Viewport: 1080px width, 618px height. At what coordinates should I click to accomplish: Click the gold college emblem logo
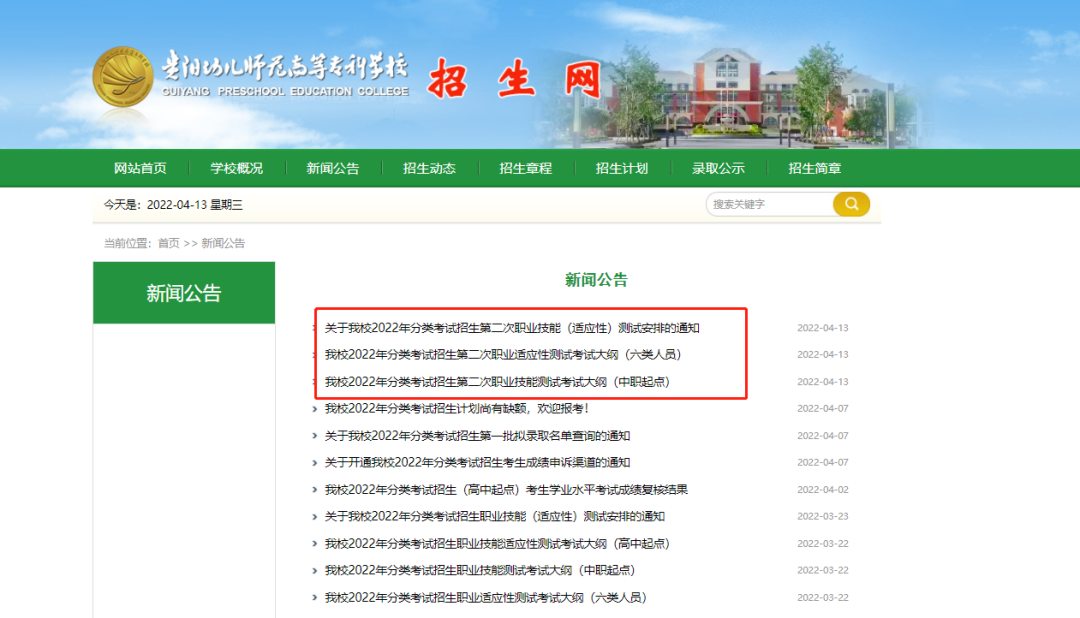pyautogui.click(x=124, y=77)
